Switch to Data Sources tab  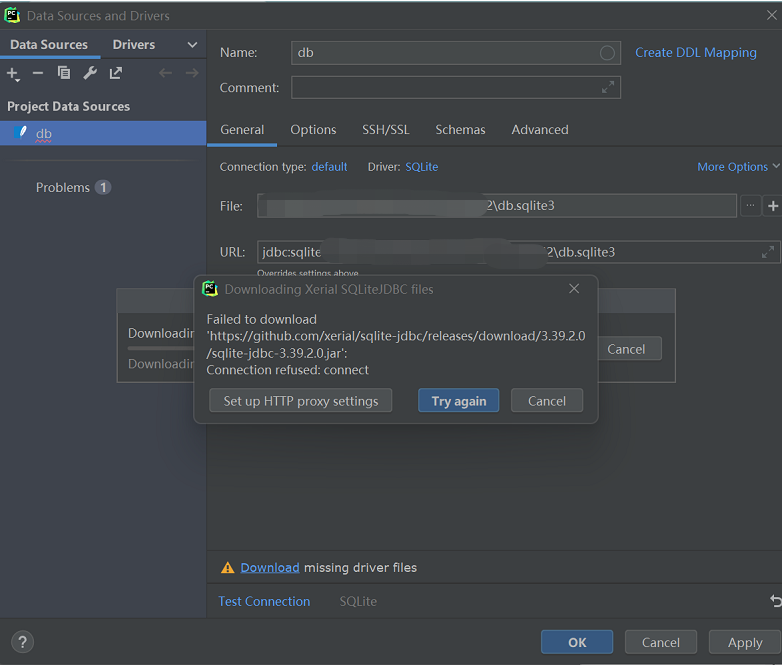[x=49, y=44]
